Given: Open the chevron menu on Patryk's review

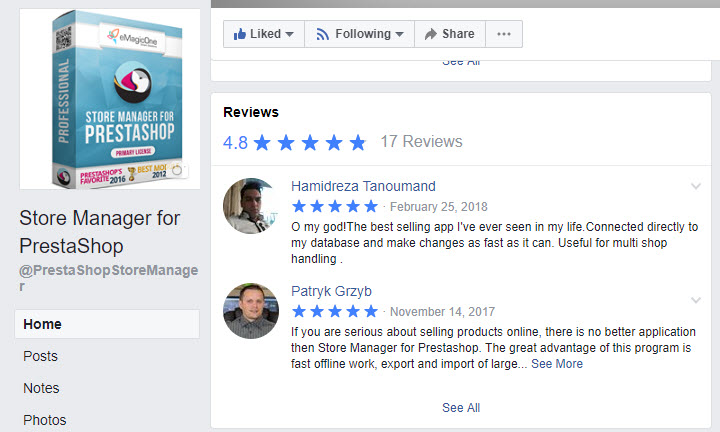Looking at the screenshot, I should (696, 300).
